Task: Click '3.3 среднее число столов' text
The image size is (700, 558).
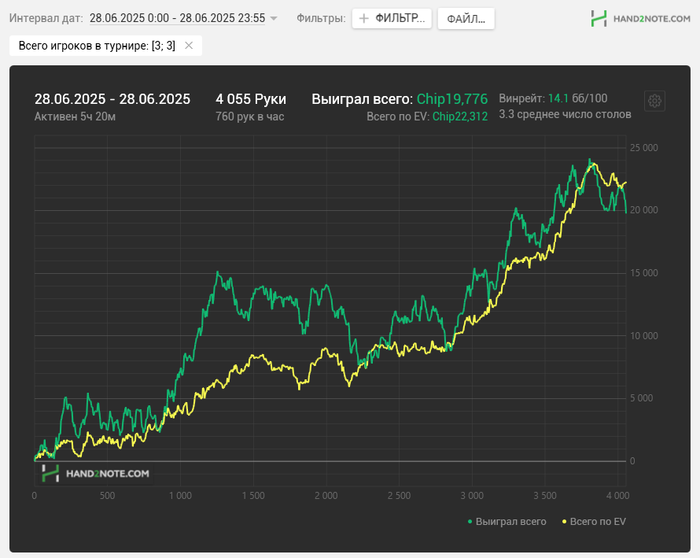Action: tap(565, 114)
